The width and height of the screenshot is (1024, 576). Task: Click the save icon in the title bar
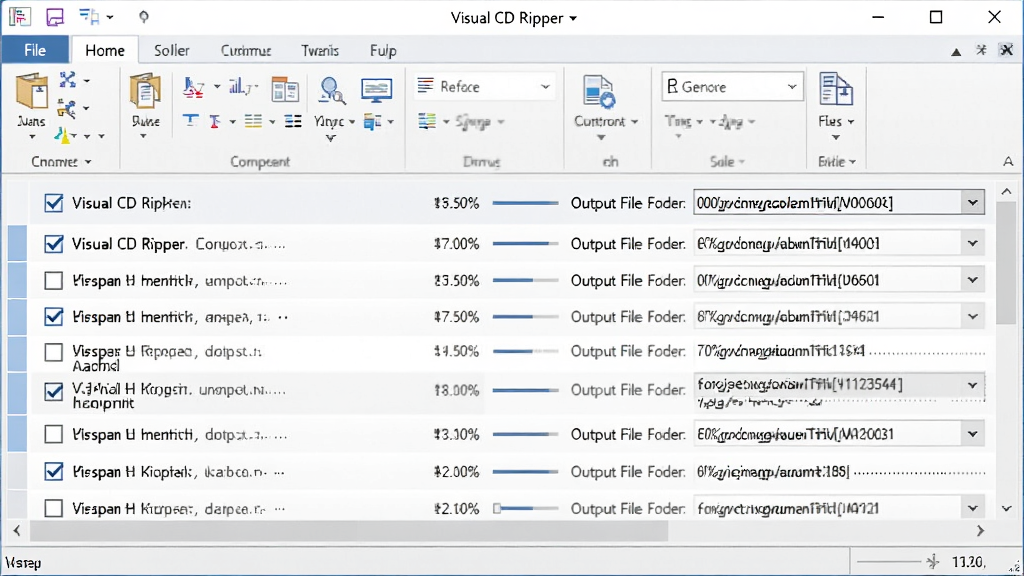point(55,17)
